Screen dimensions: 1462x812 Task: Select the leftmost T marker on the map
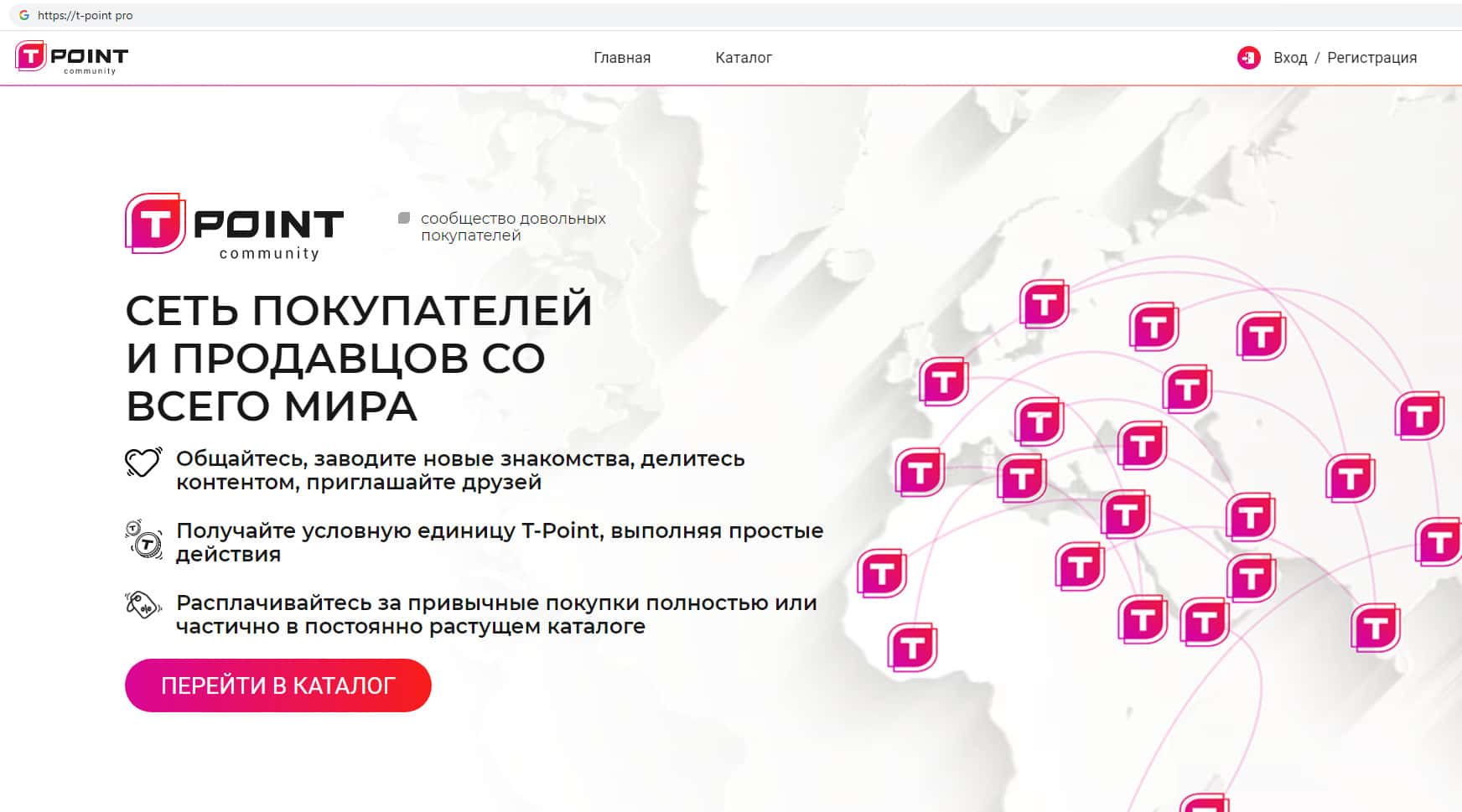point(882,574)
